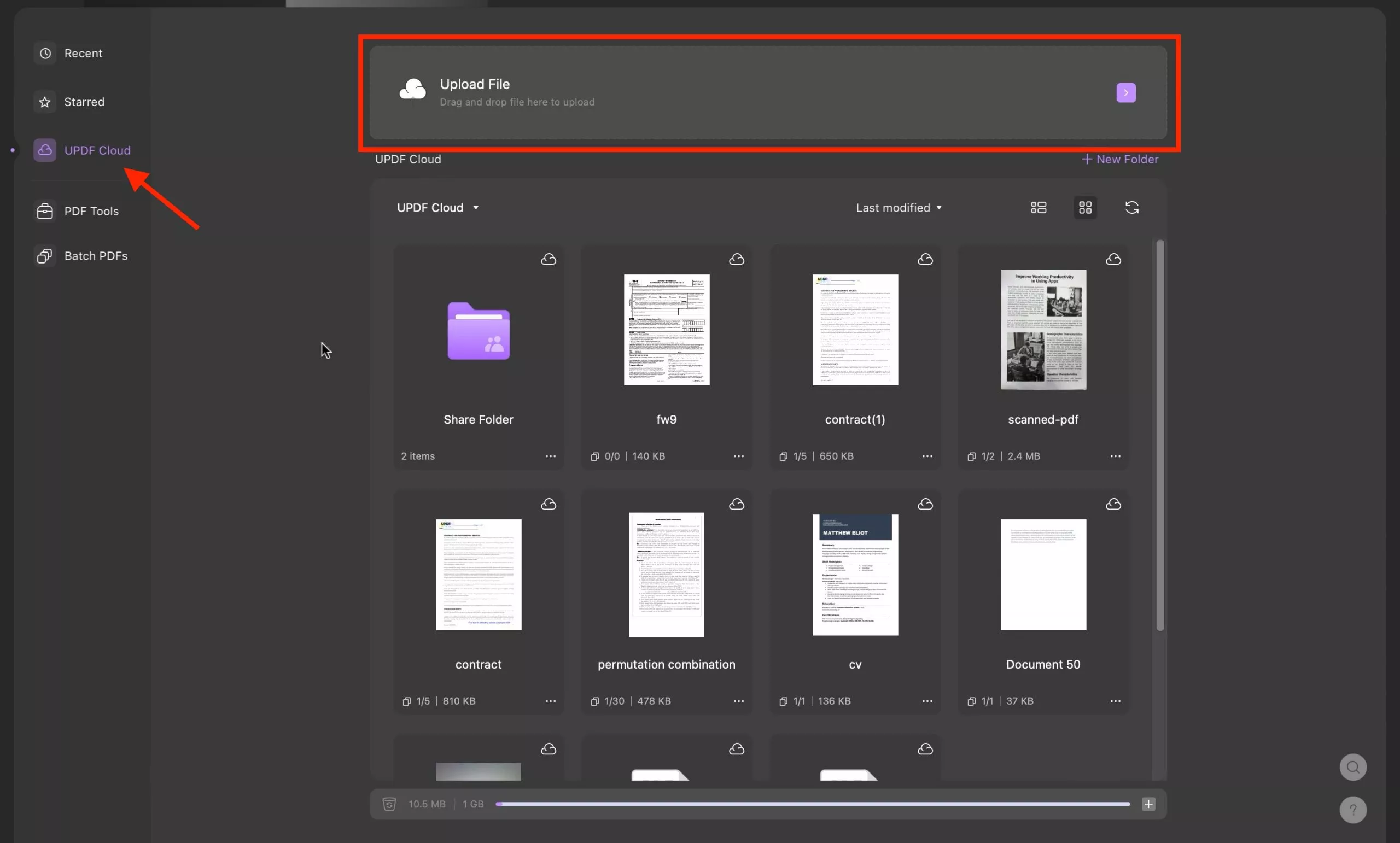Click the UPDF Cloud sidebar cloud icon
This screenshot has width=1400, height=843.
click(45, 150)
